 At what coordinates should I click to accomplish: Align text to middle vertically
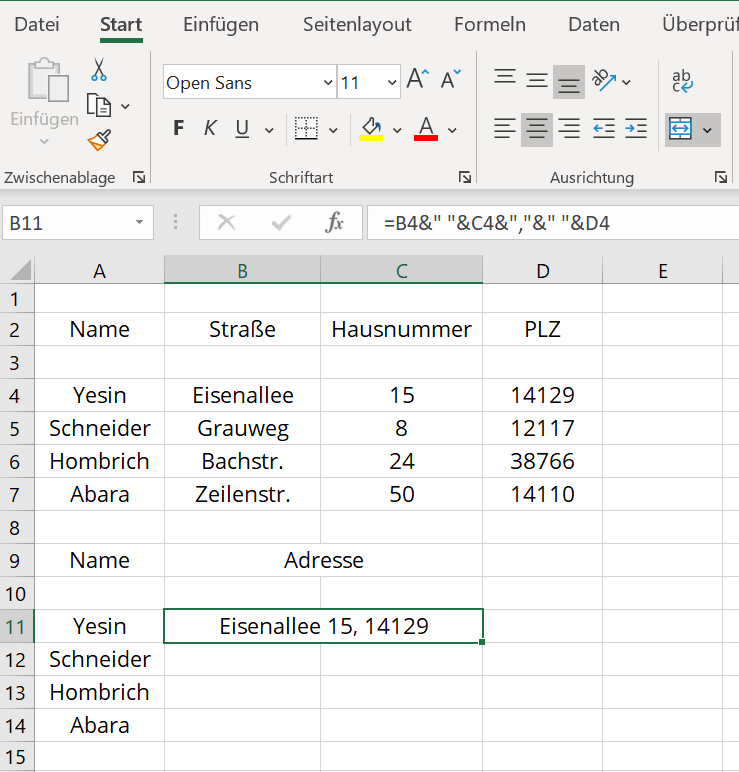click(x=537, y=80)
